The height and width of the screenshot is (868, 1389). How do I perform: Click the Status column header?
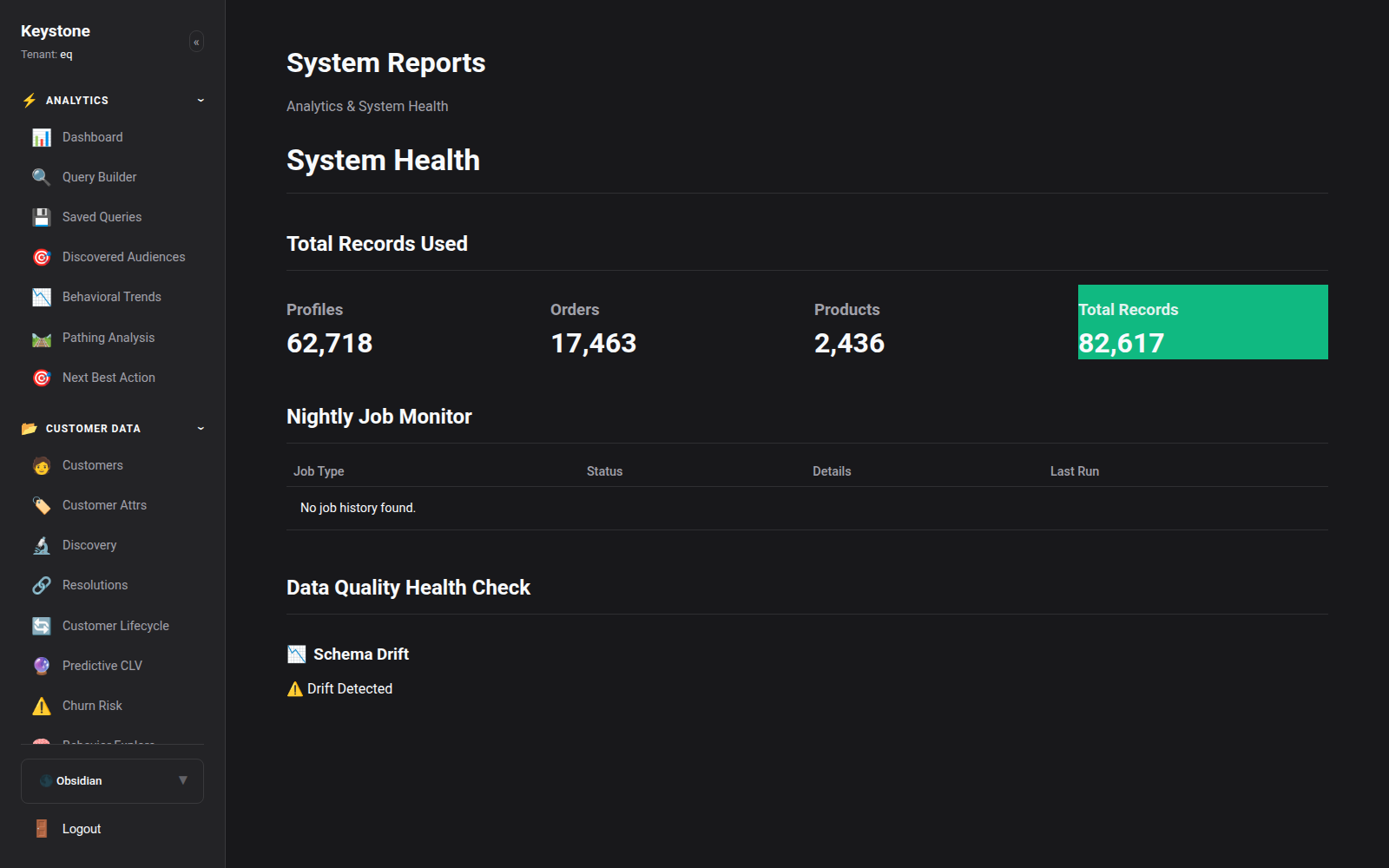[604, 471]
